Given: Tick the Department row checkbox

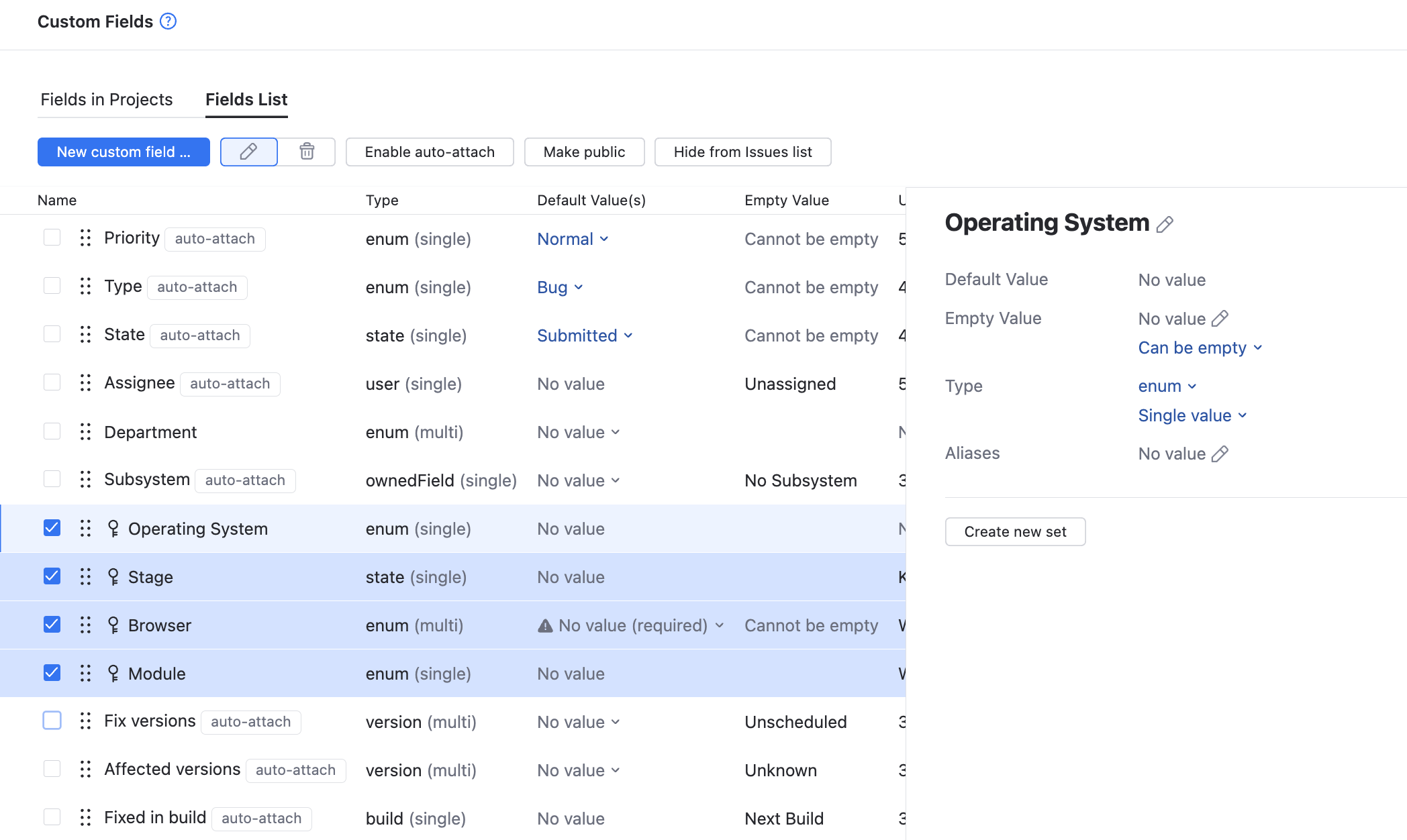Looking at the screenshot, I should (x=52, y=431).
